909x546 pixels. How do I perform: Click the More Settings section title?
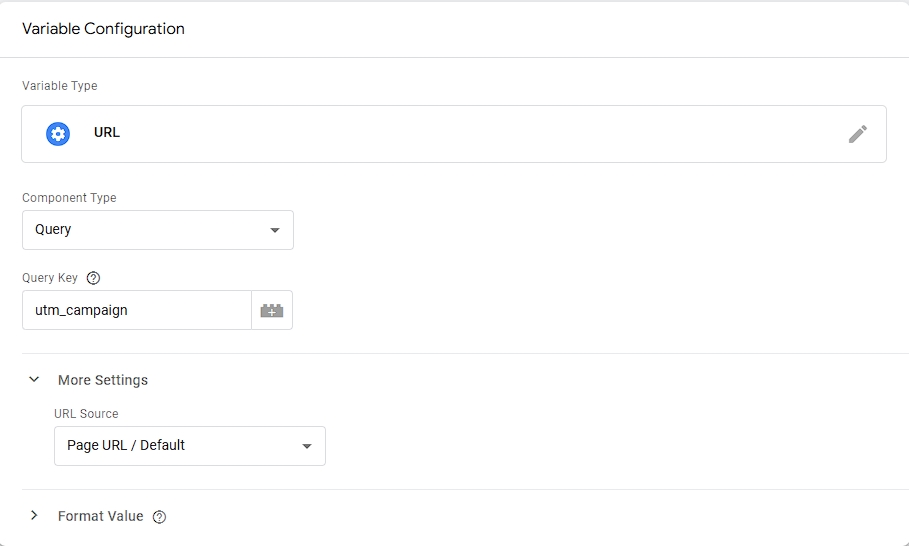(103, 380)
